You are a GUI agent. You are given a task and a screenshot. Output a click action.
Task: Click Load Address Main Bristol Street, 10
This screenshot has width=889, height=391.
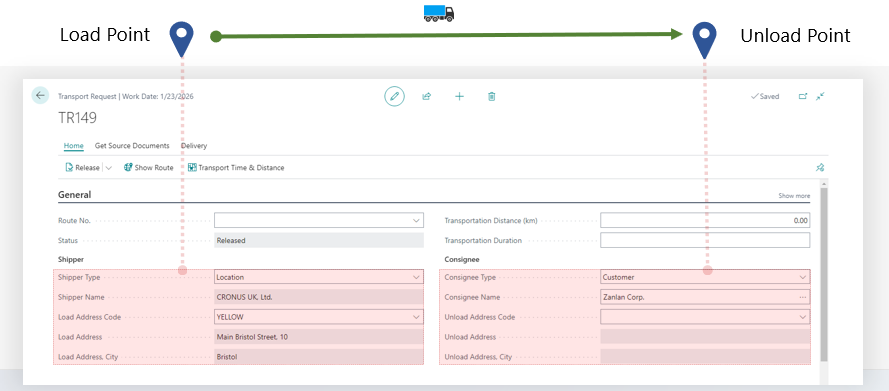319,337
